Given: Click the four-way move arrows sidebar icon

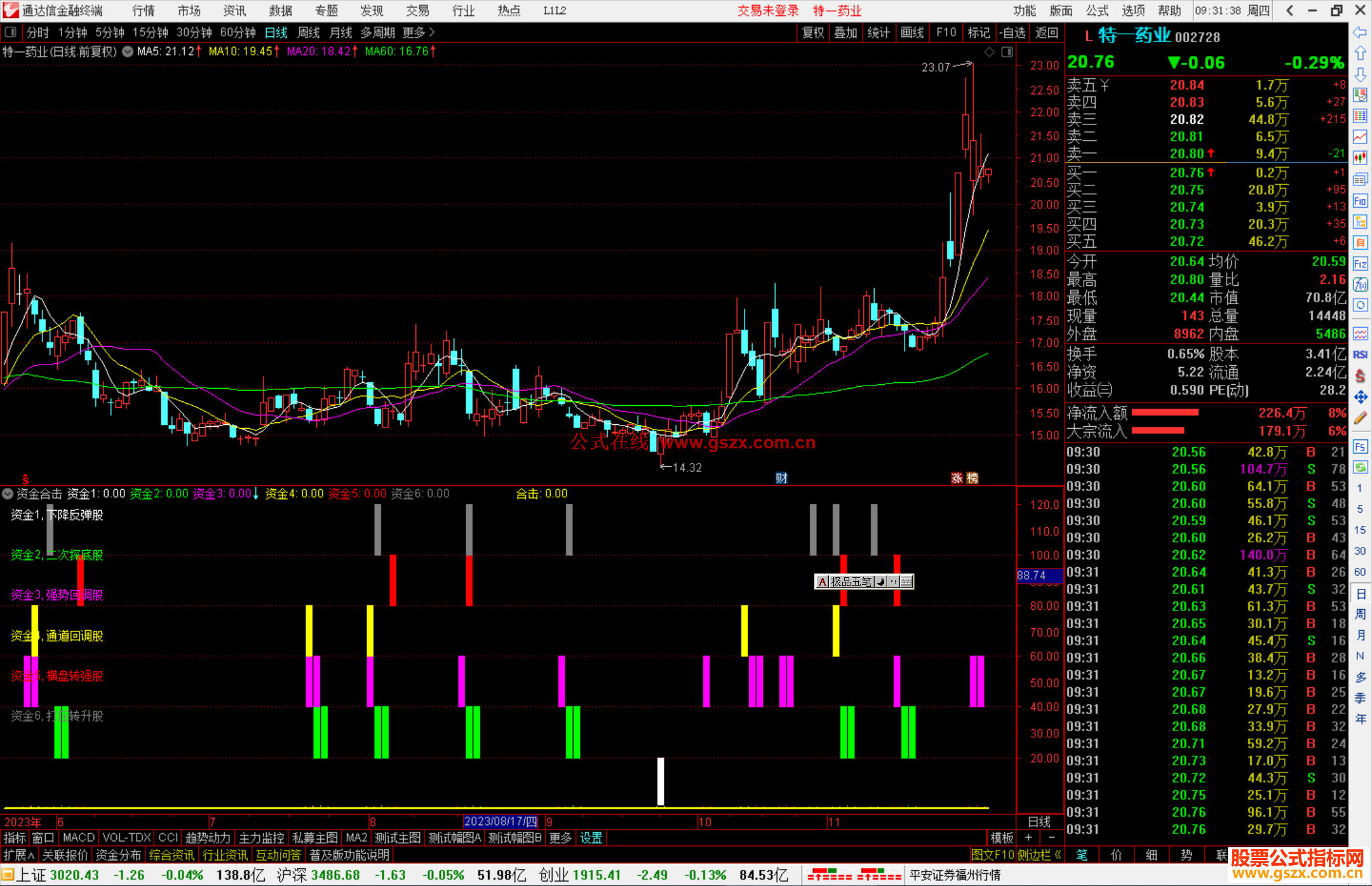Looking at the screenshot, I should [1360, 398].
